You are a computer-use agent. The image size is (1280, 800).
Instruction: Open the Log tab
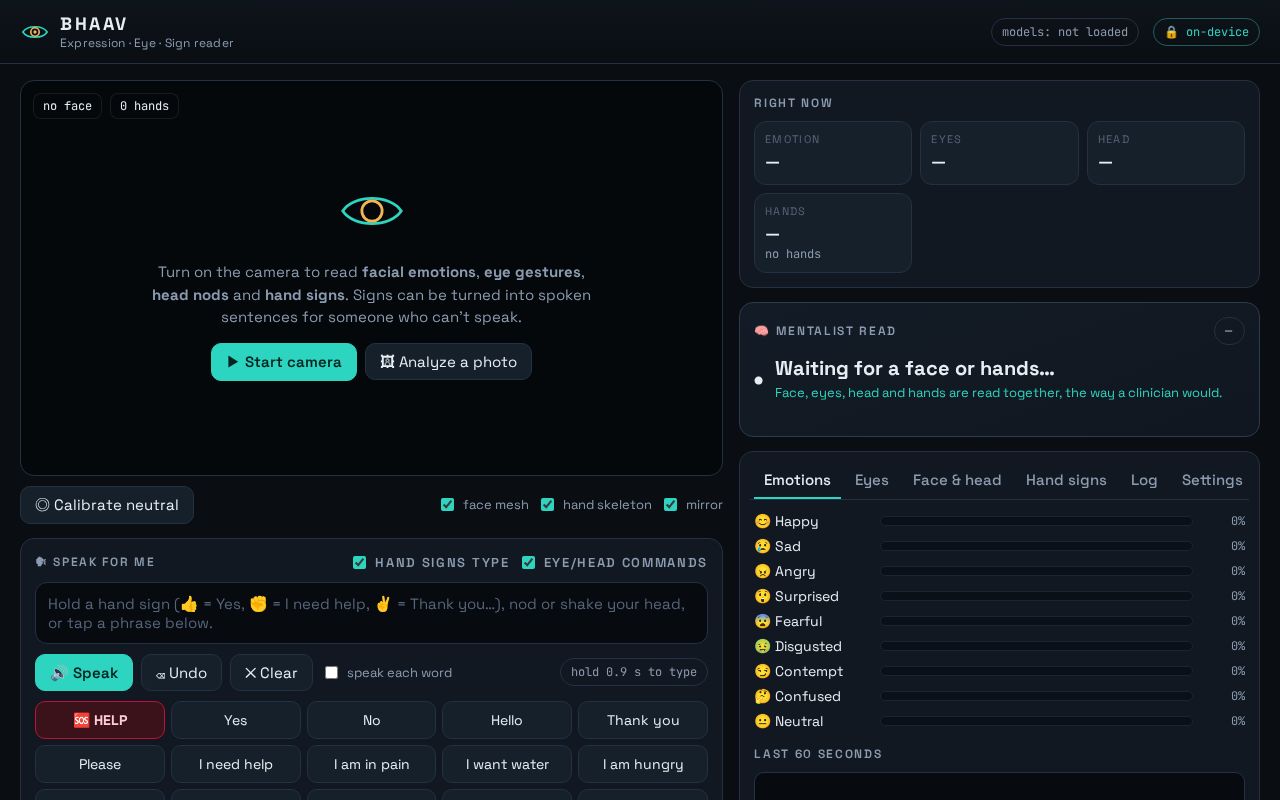click(x=1144, y=480)
